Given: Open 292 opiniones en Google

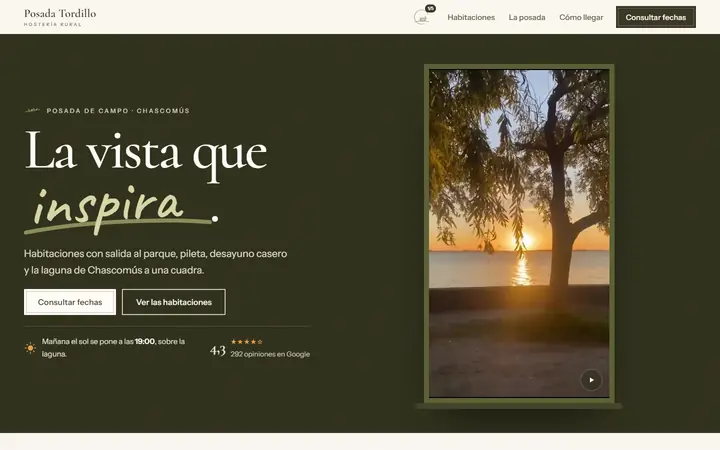Looking at the screenshot, I should pyautogui.click(x=270, y=354).
